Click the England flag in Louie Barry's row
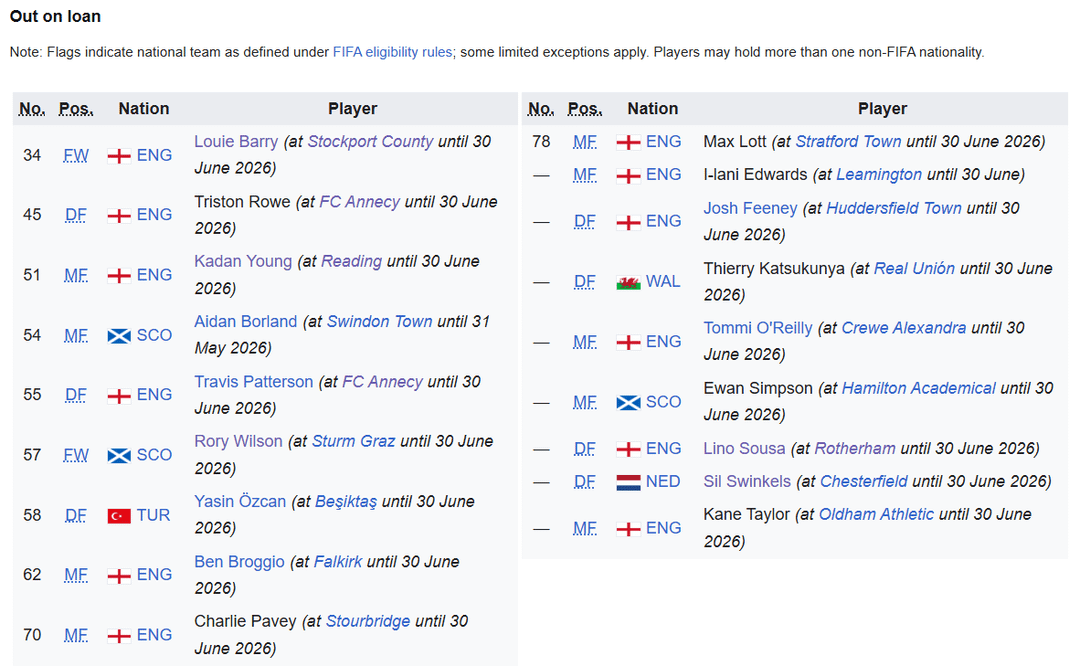The width and height of the screenshot is (1080, 666). point(119,156)
